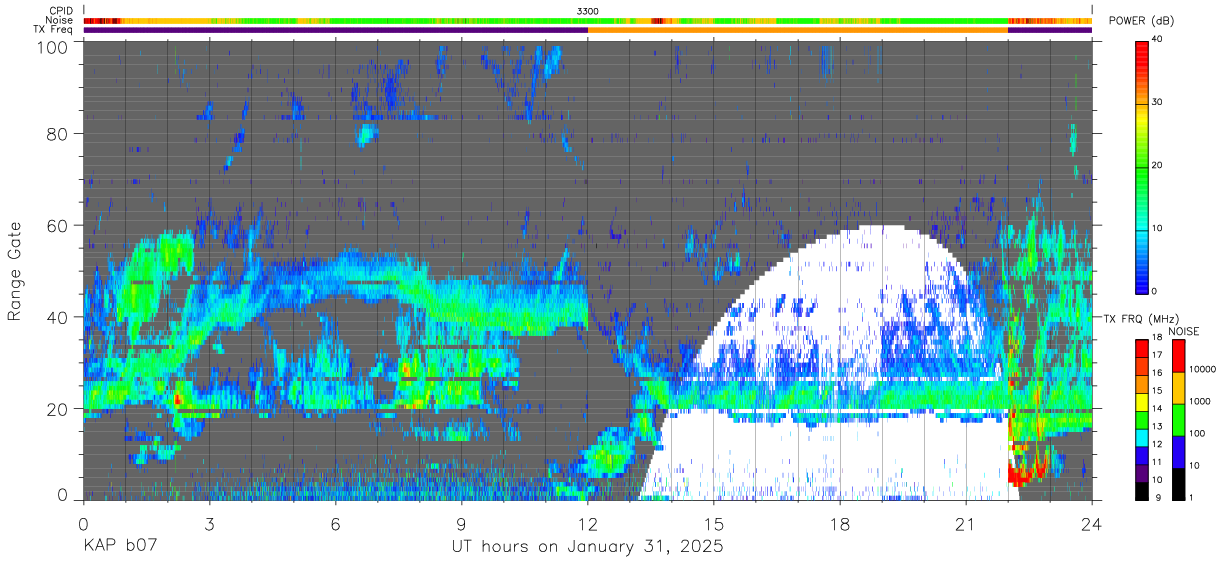The width and height of the screenshot is (1228, 567).
Task: Click the CPID value "3300"
Action: [x=588, y=11]
